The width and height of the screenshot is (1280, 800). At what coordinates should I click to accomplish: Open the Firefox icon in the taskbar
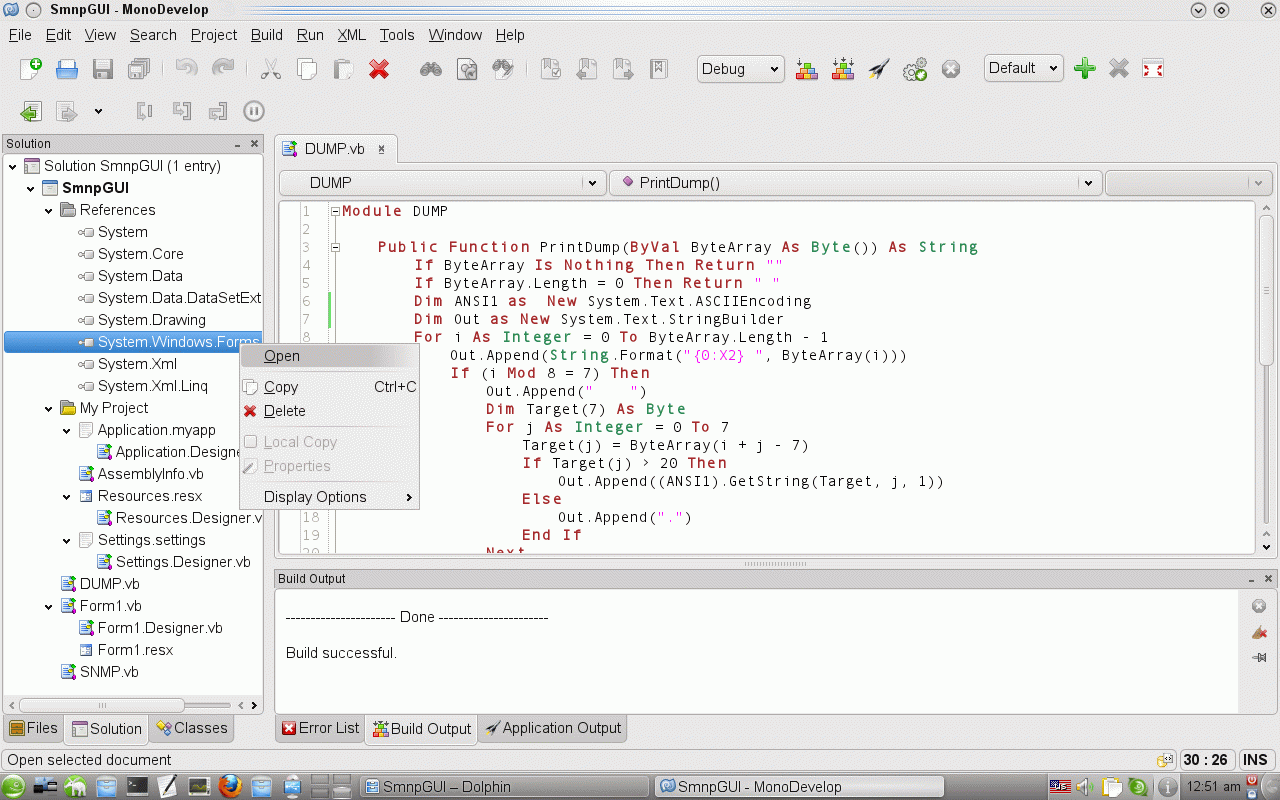coord(229,786)
